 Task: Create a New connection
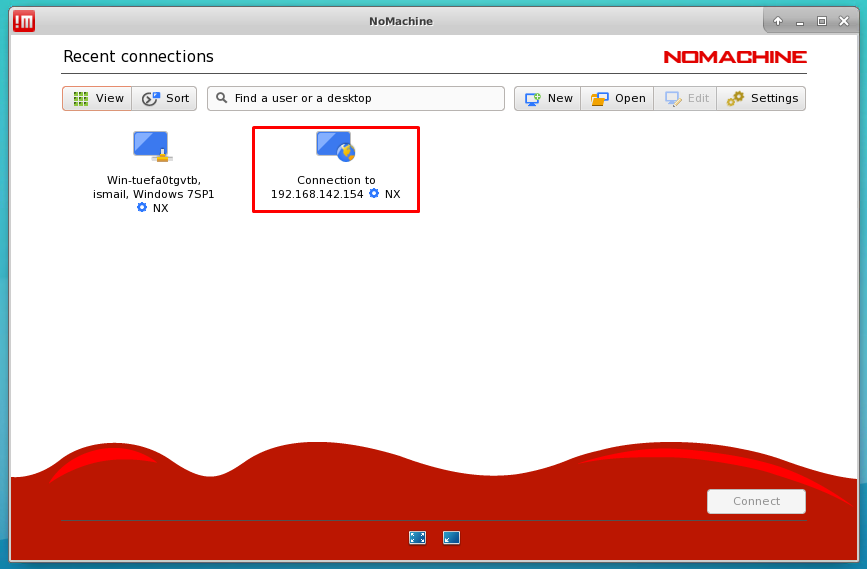[548, 98]
